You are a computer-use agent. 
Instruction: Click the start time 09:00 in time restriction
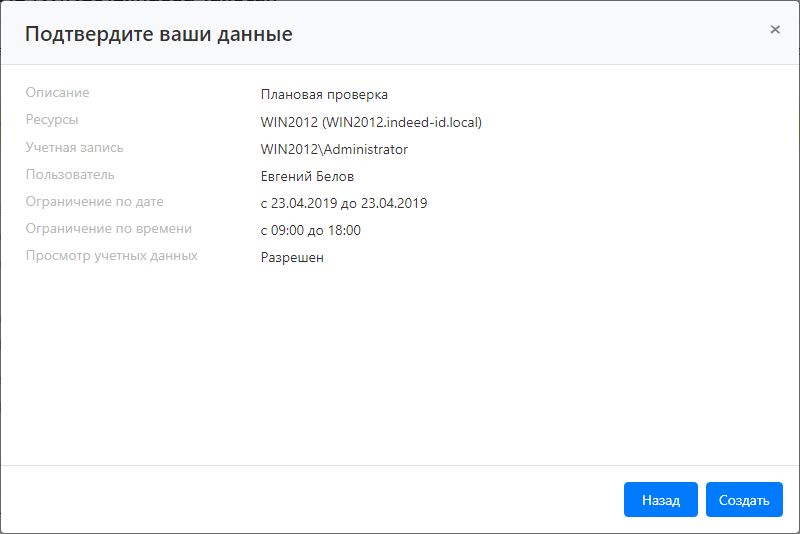pyautogui.click(x=287, y=231)
